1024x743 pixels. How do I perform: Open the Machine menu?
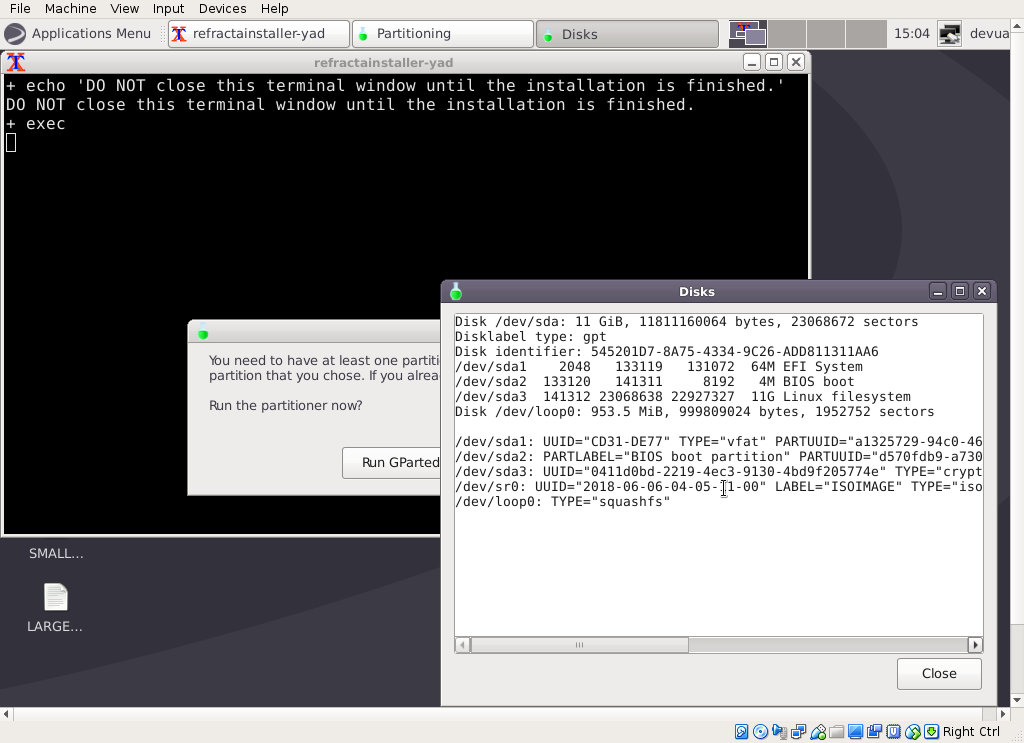[70, 8]
